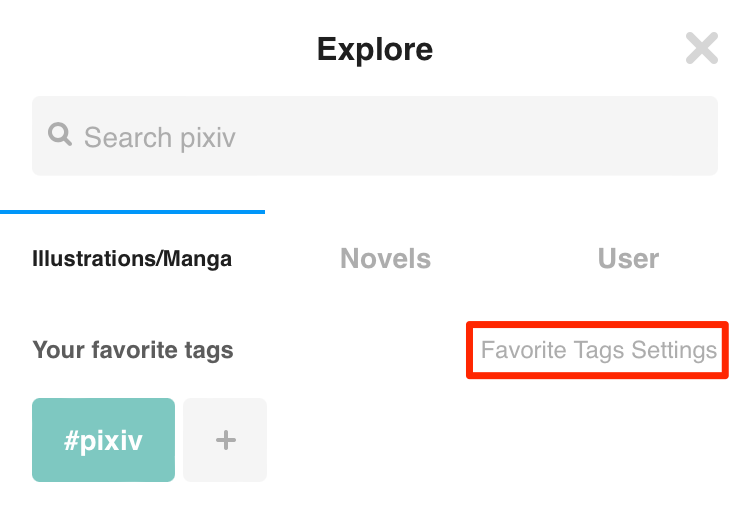Close the Explore panel with the X icon
This screenshot has height=520, width=750.
tap(702, 48)
